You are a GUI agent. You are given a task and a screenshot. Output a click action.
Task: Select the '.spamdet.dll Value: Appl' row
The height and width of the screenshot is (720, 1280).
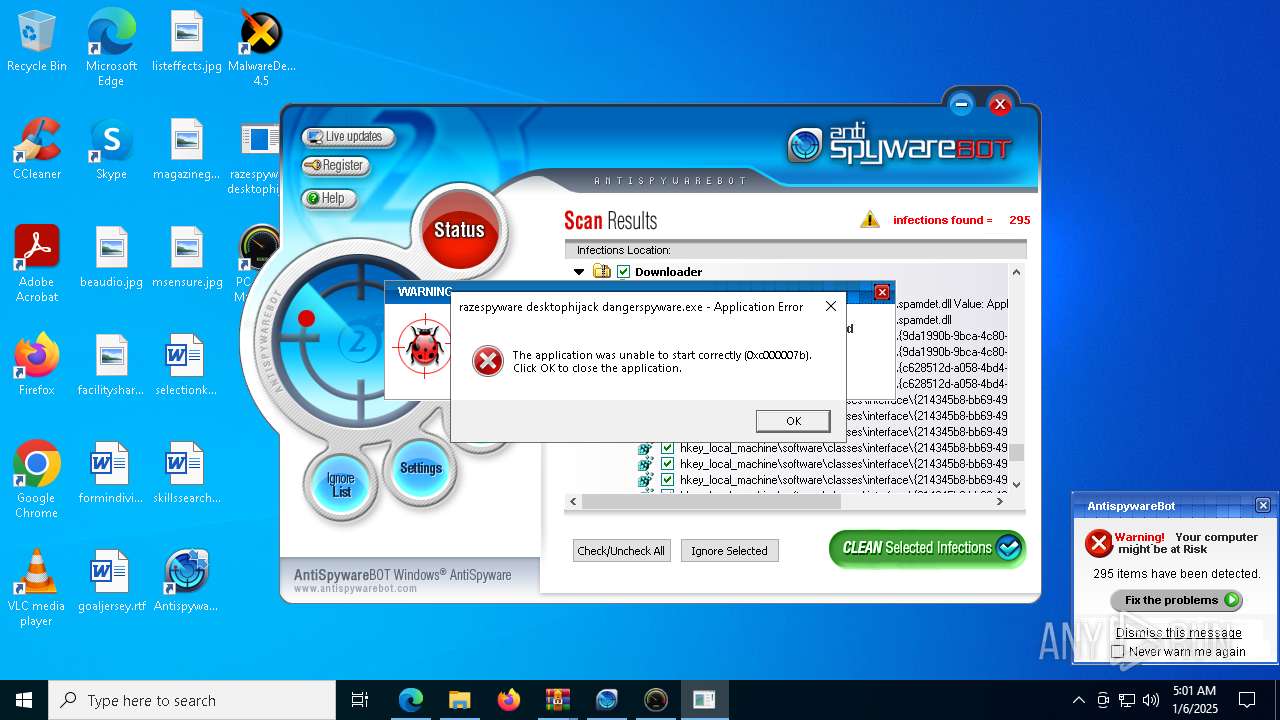(952, 304)
